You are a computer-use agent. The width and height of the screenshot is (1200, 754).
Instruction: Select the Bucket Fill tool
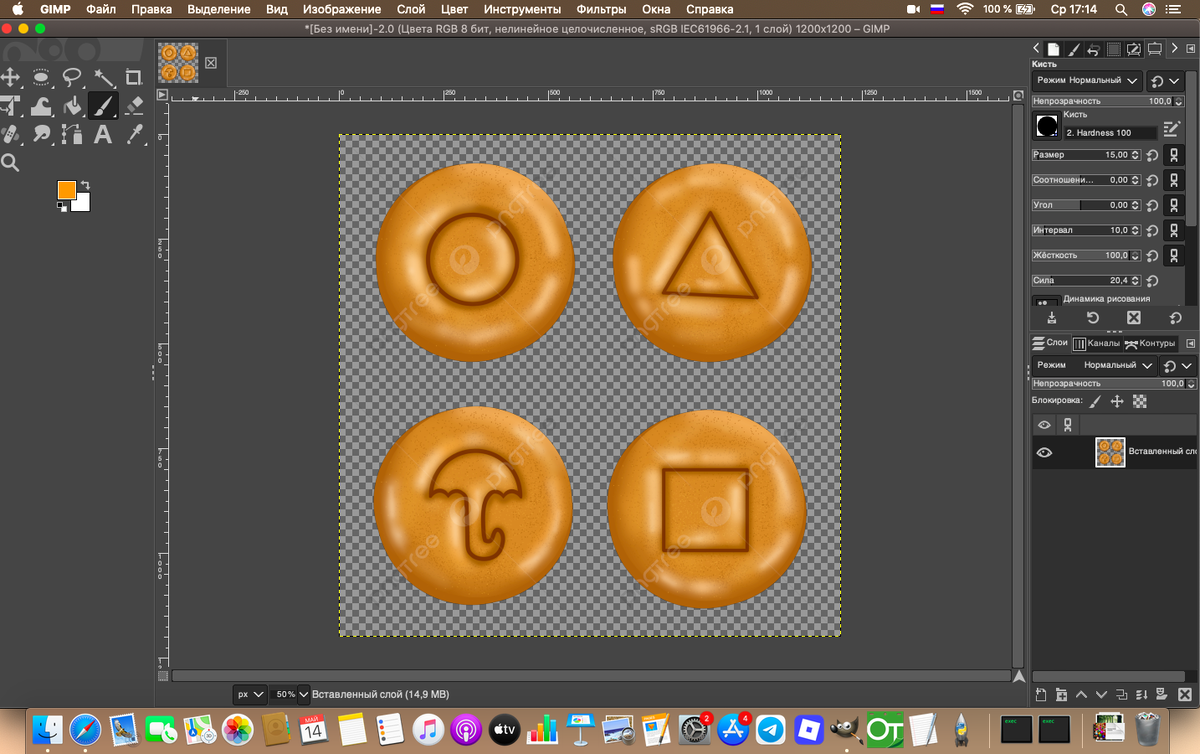tap(72, 105)
